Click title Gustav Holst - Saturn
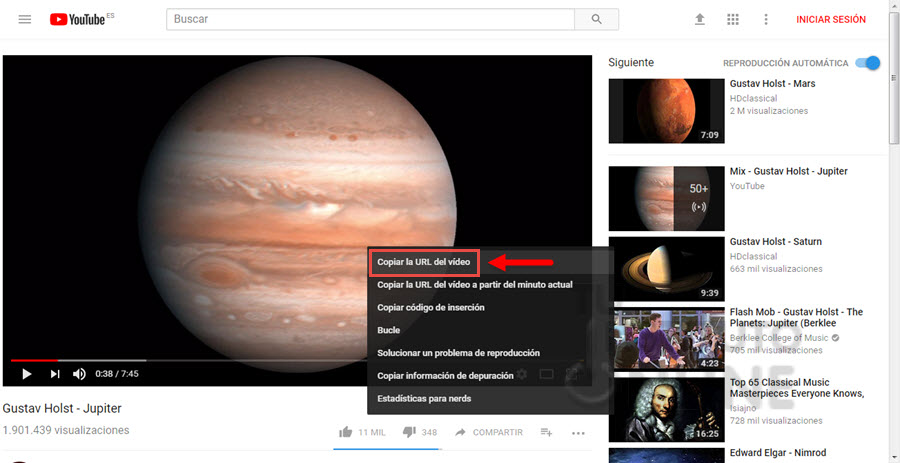This screenshot has height=463, width=900. pyautogui.click(x=775, y=242)
